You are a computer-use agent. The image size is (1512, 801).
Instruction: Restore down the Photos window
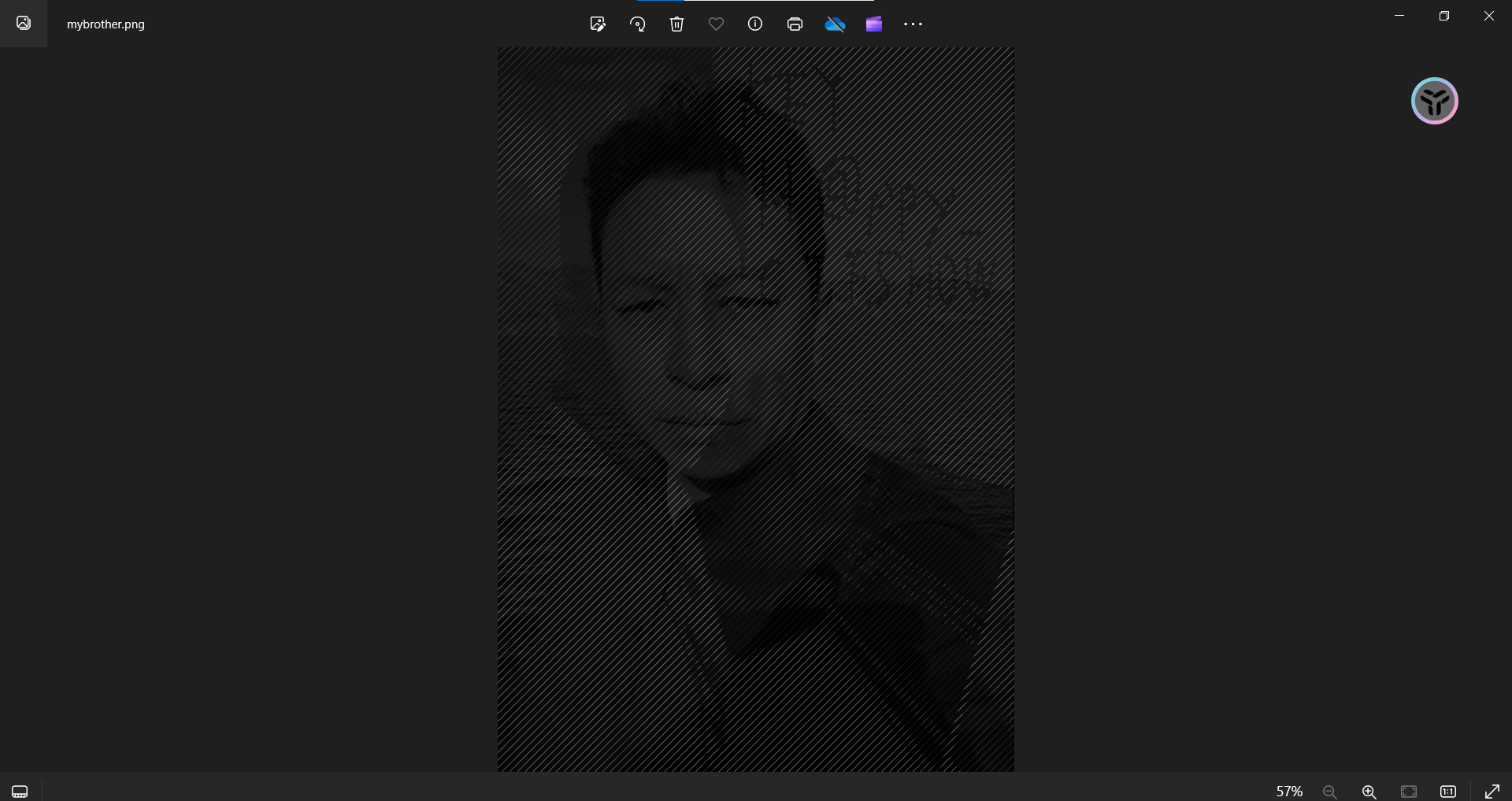(1444, 16)
